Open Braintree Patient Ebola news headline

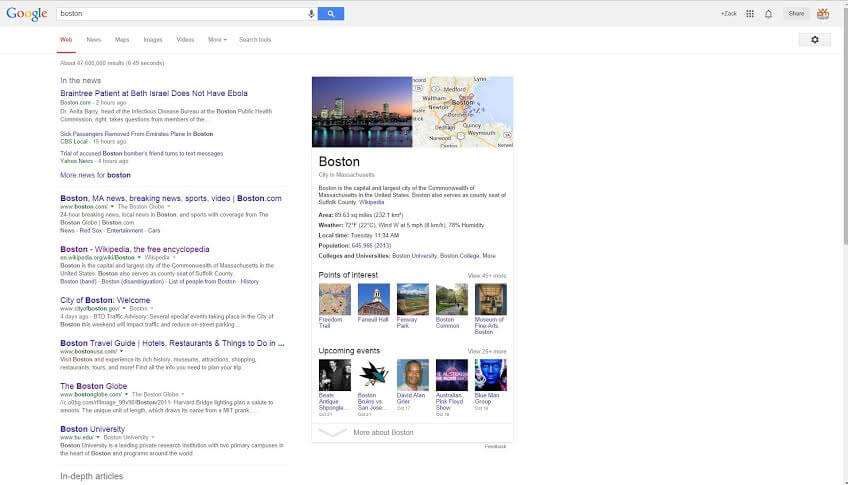click(x=154, y=94)
